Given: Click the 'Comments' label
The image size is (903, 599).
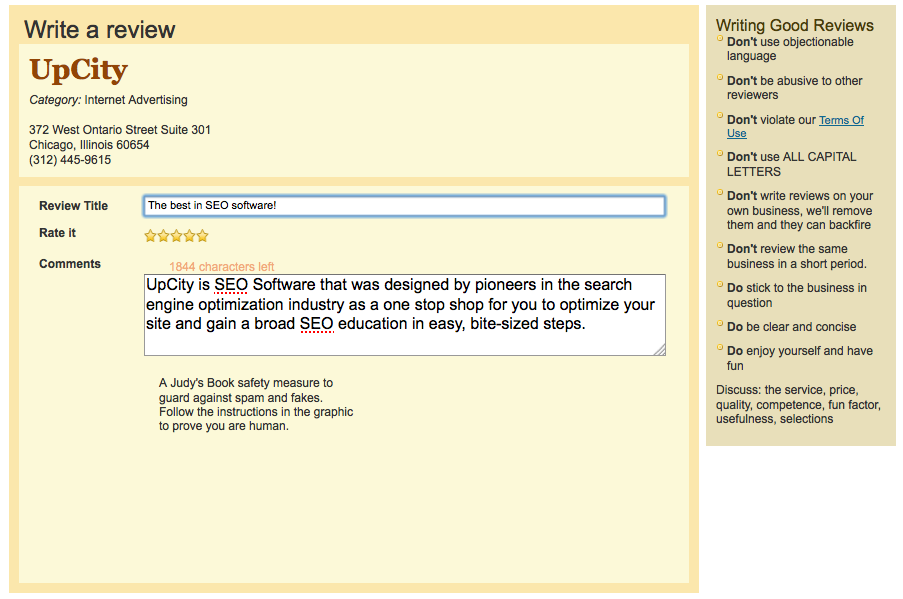Looking at the screenshot, I should (70, 264).
